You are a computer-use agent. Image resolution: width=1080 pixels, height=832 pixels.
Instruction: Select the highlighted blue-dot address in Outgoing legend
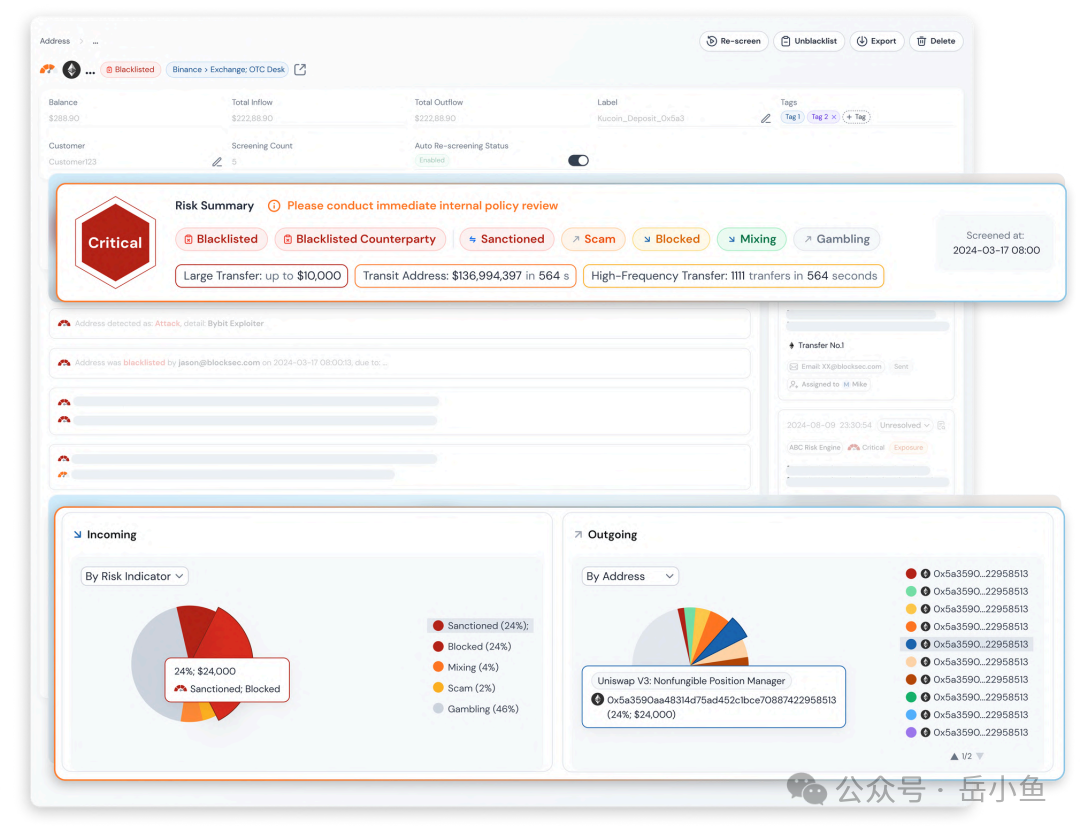pos(967,645)
